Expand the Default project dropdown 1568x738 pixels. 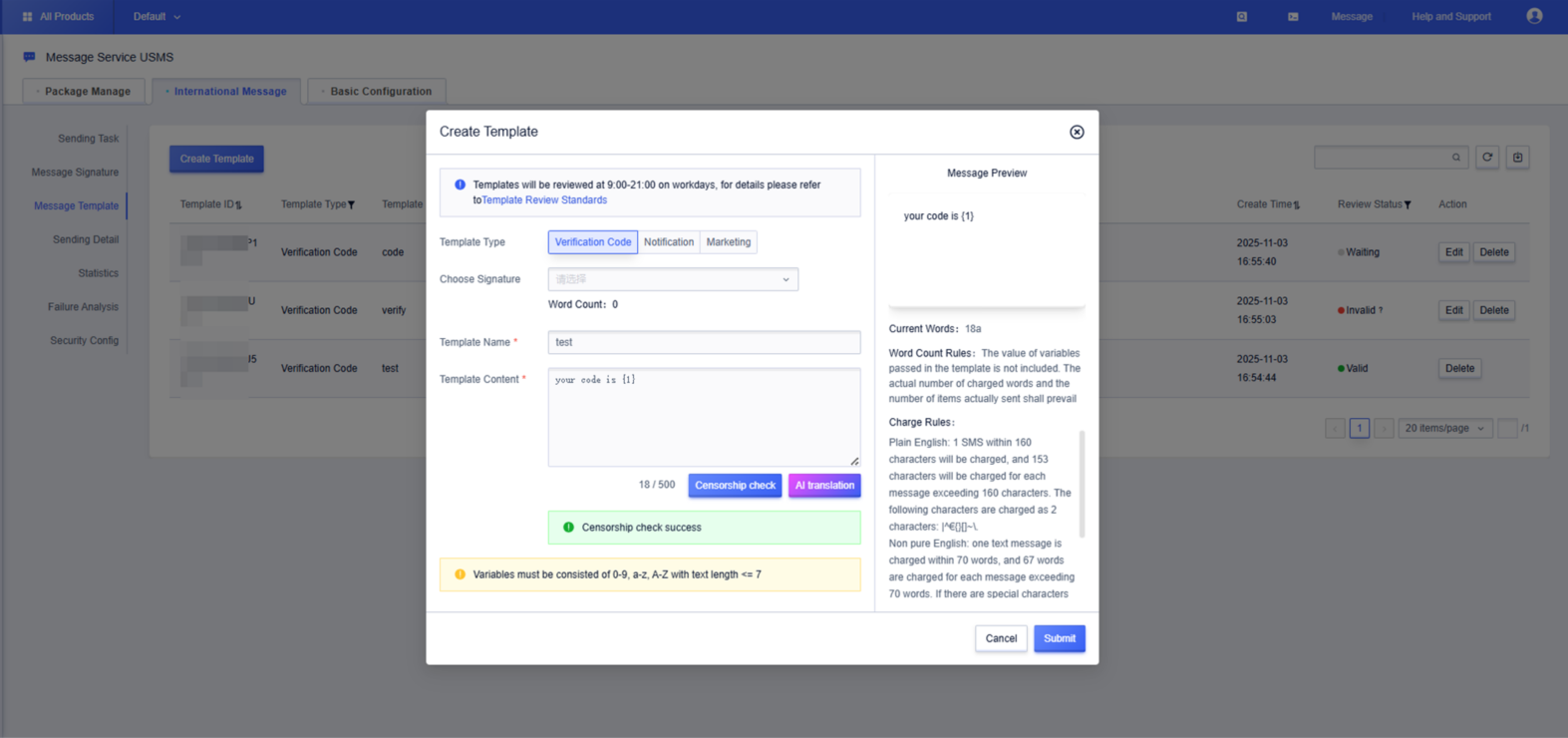pos(157,17)
